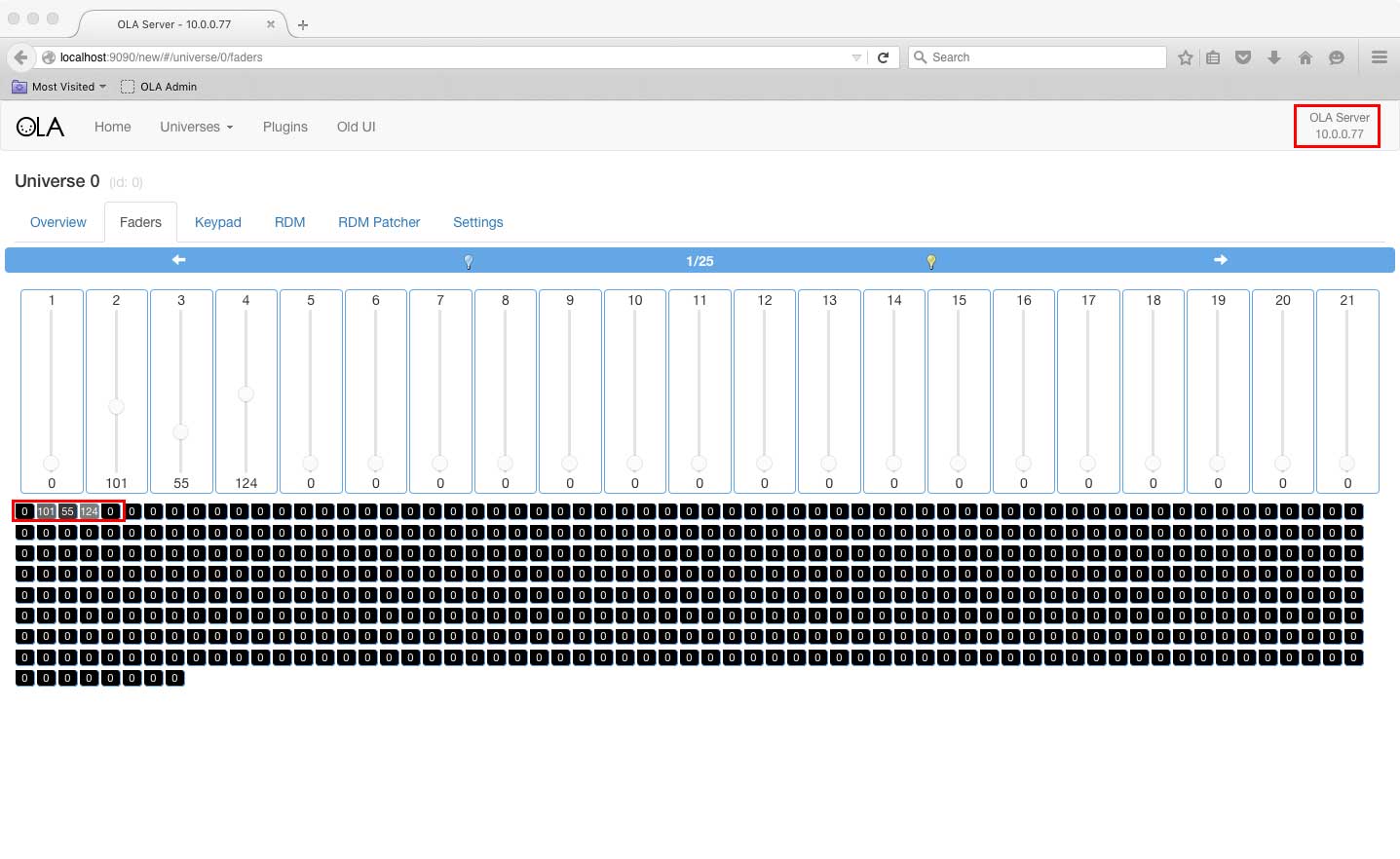
Task: Click the channel 4 fader handle at 124
Action: click(x=246, y=393)
